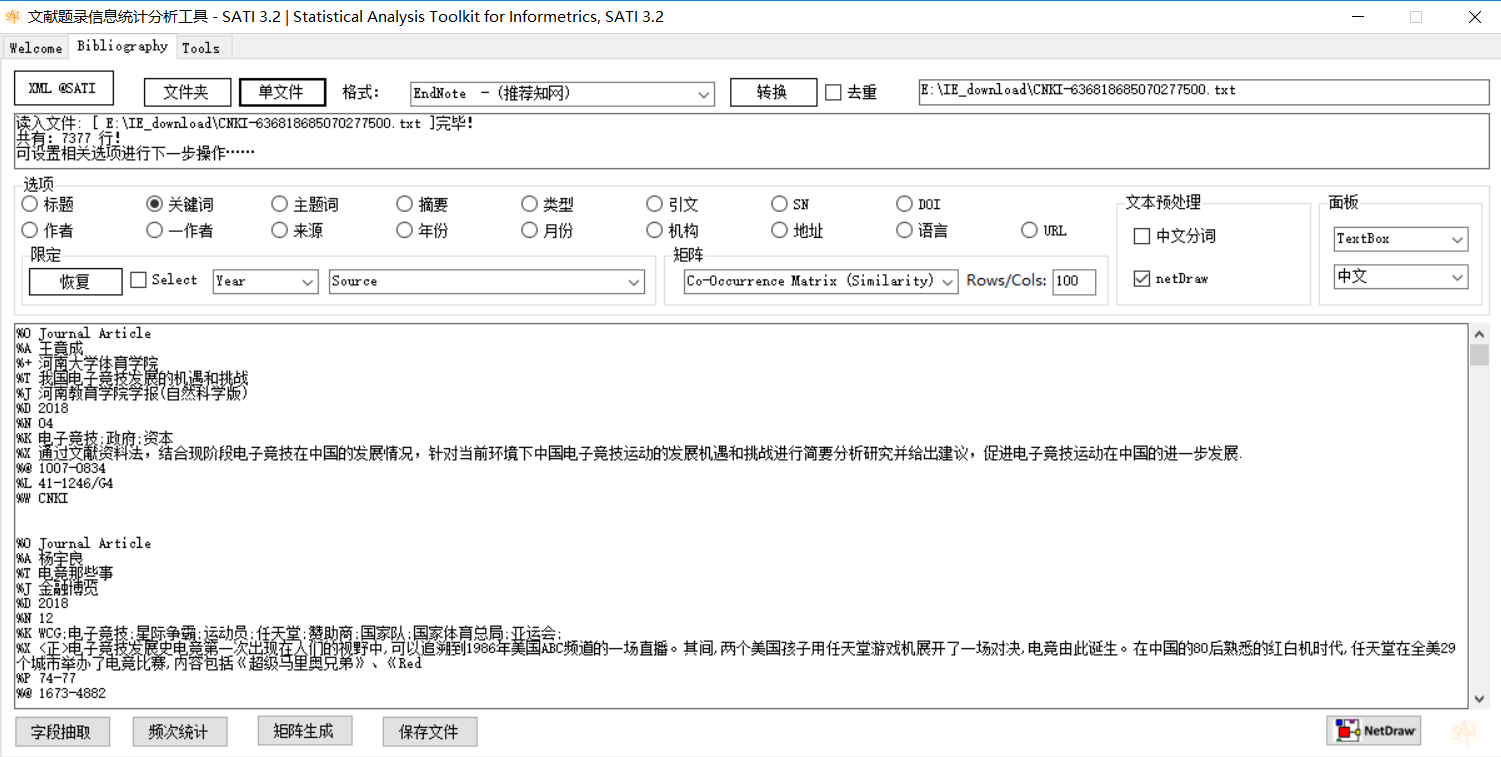Open the 中文 language dropdown

pyautogui.click(x=1401, y=276)
